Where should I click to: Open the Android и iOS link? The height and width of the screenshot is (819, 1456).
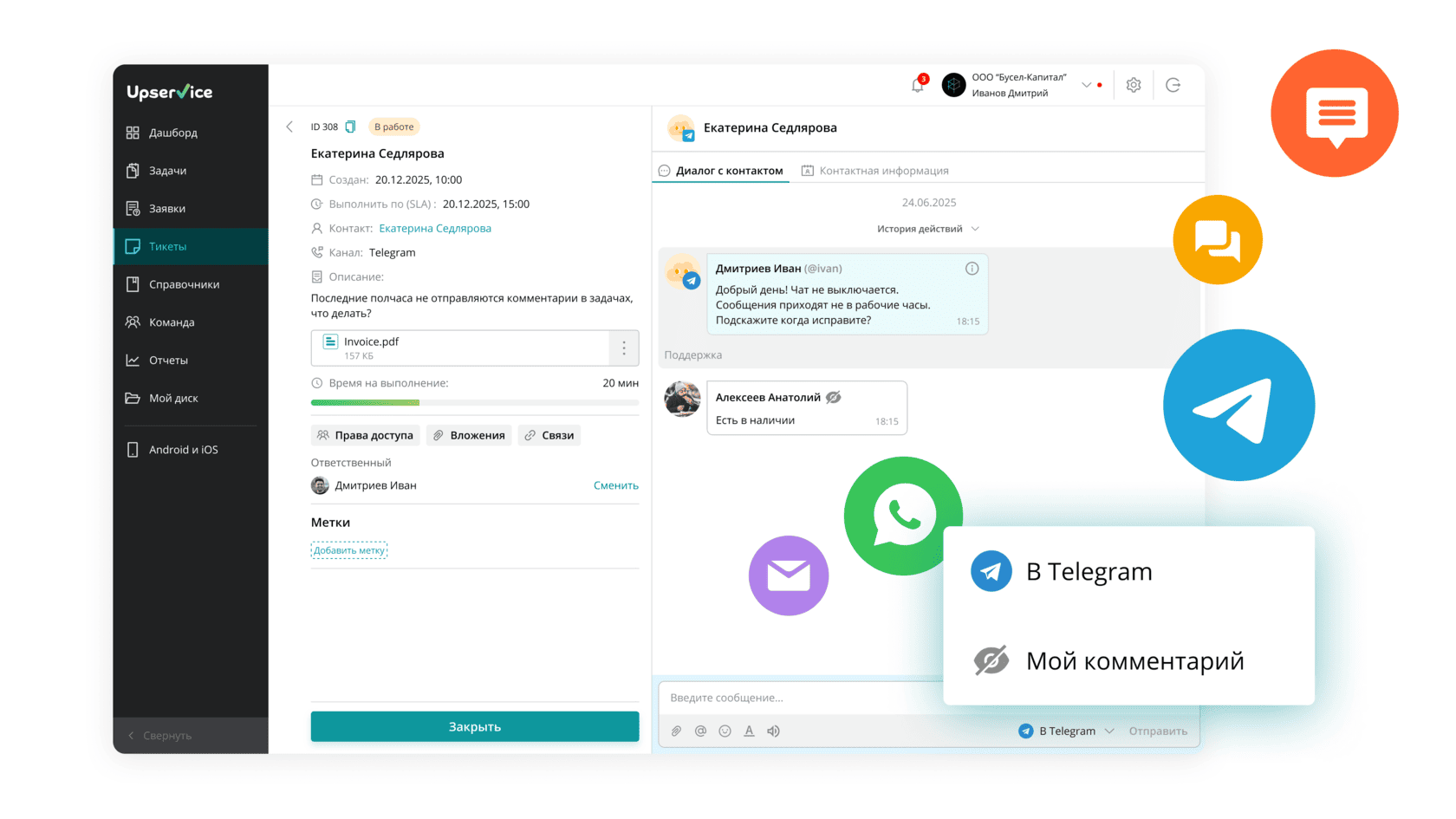(190, 450)
